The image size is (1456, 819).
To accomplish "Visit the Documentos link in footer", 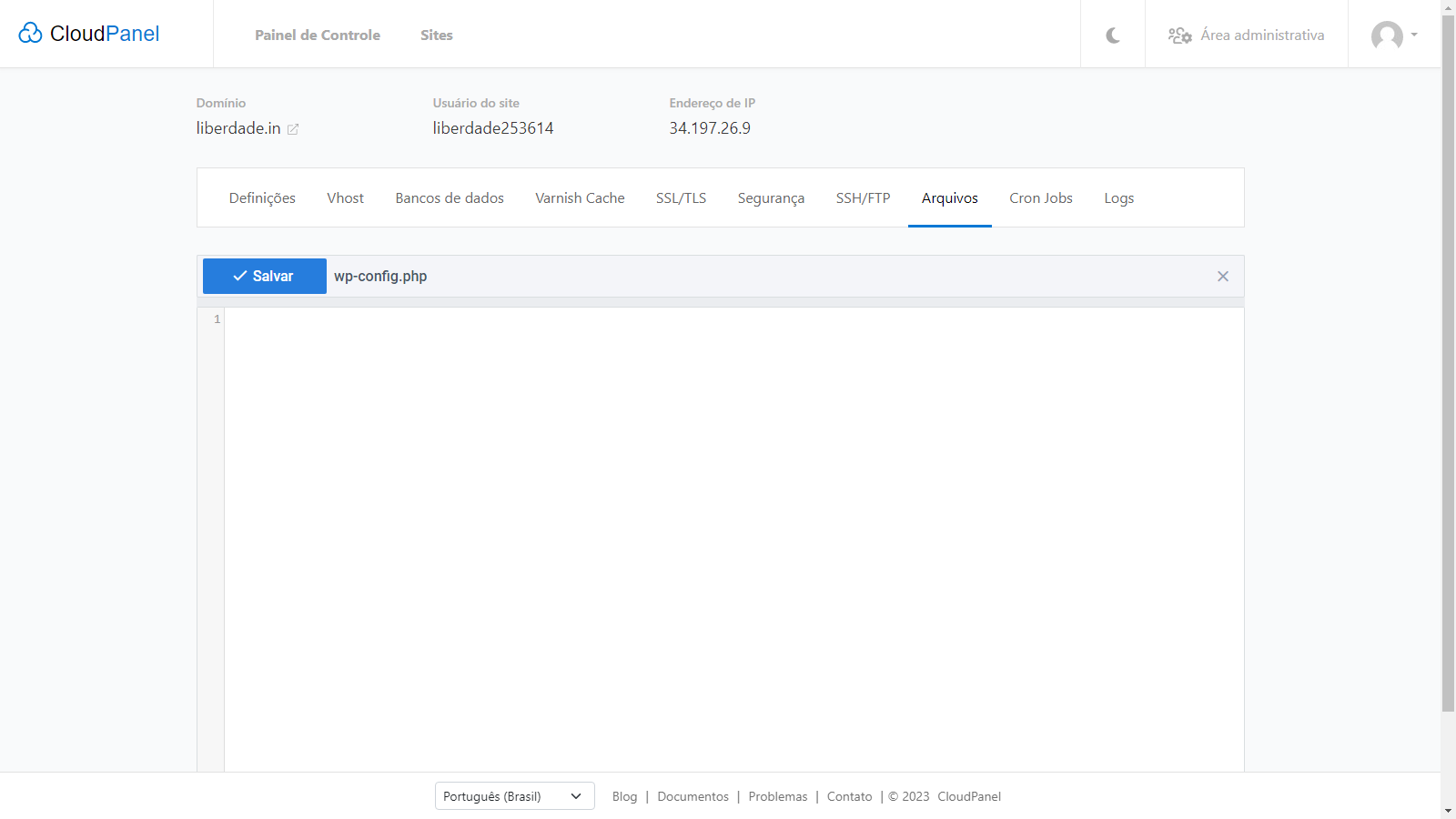I will pos(693,795).
